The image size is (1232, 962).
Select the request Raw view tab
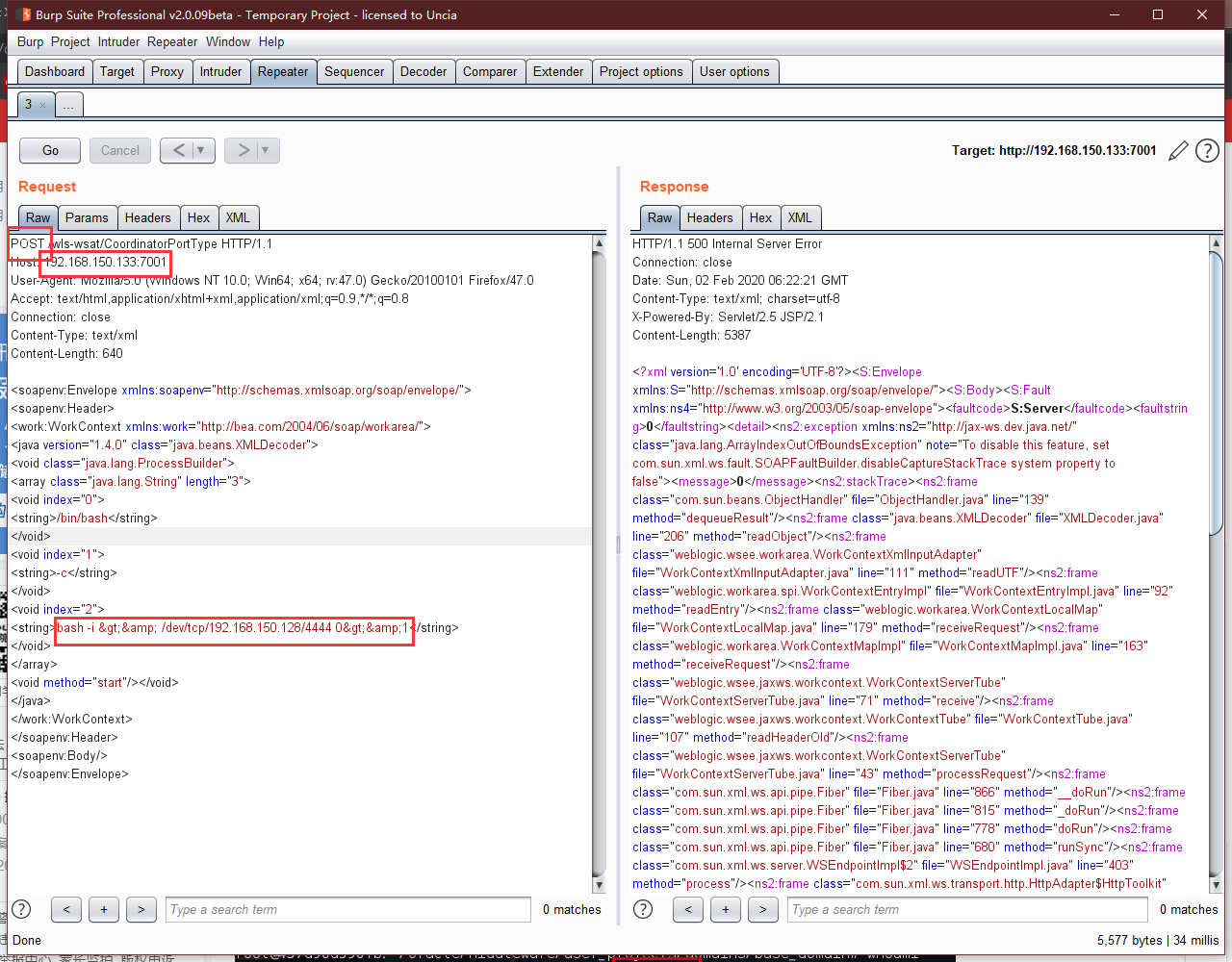[38, 217]
